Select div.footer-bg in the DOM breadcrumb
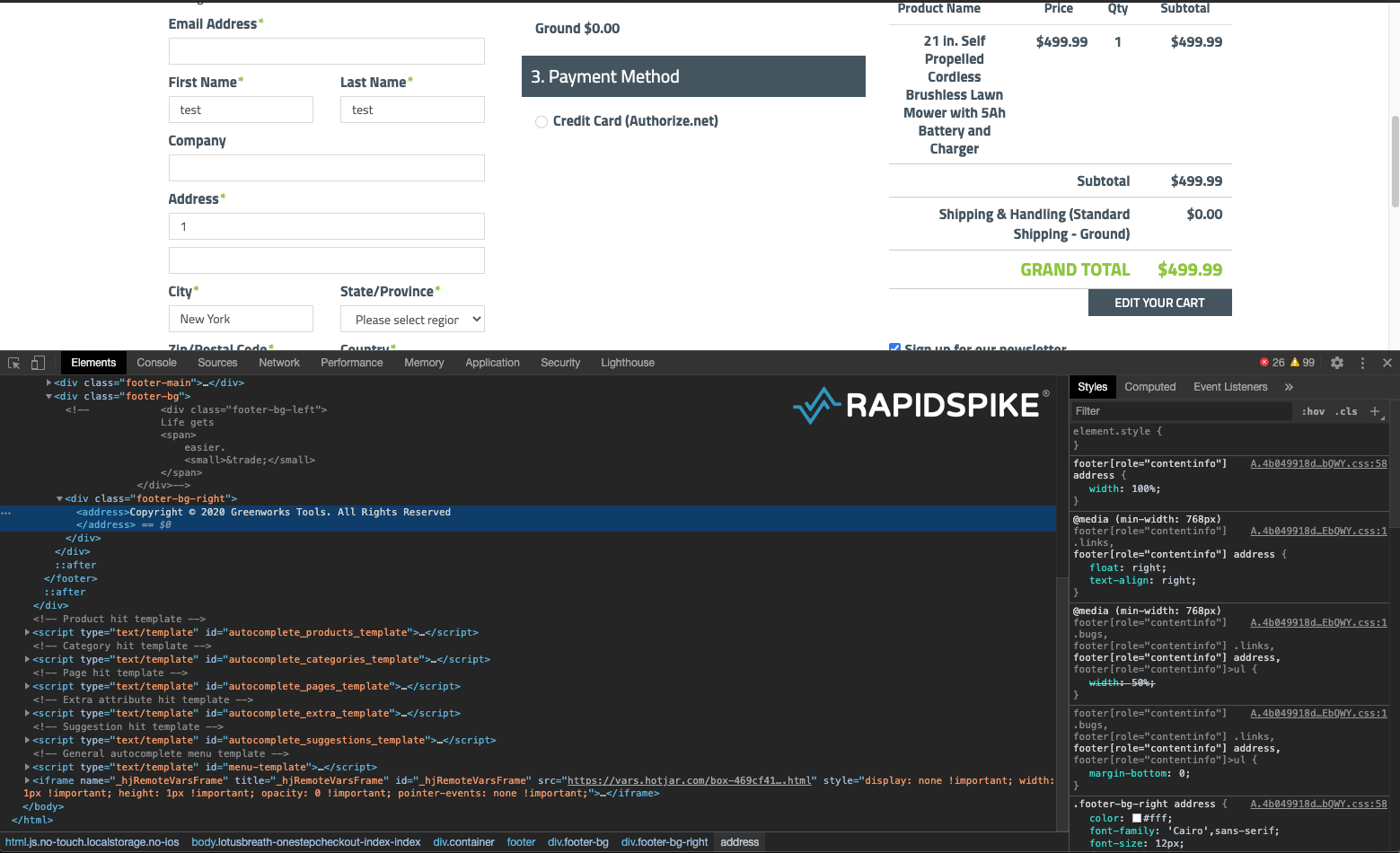The image size is (1400, 853). pos(578,842)
